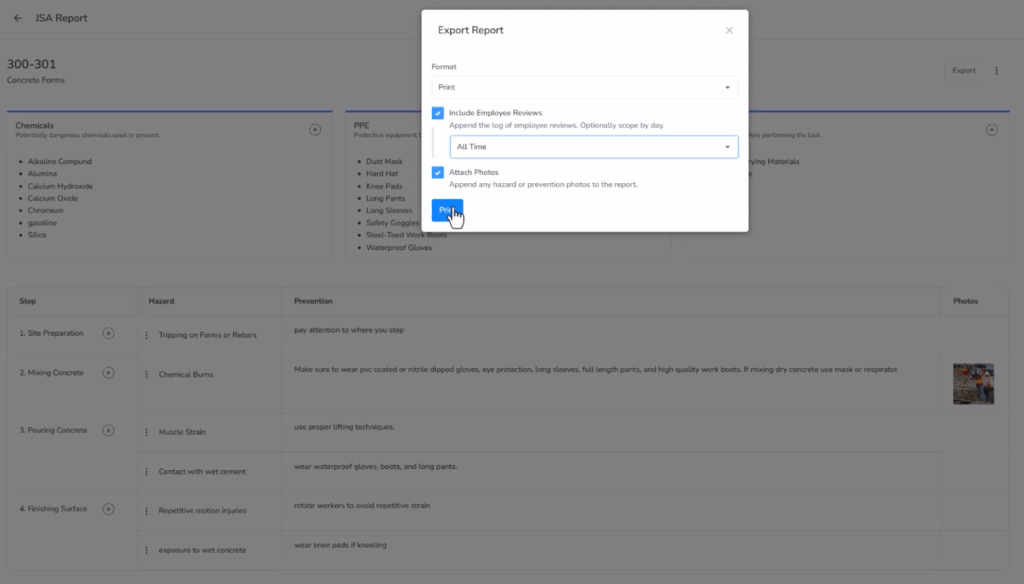
Task: Open options for Chemical Burns hazard
Action: point(146,375)
